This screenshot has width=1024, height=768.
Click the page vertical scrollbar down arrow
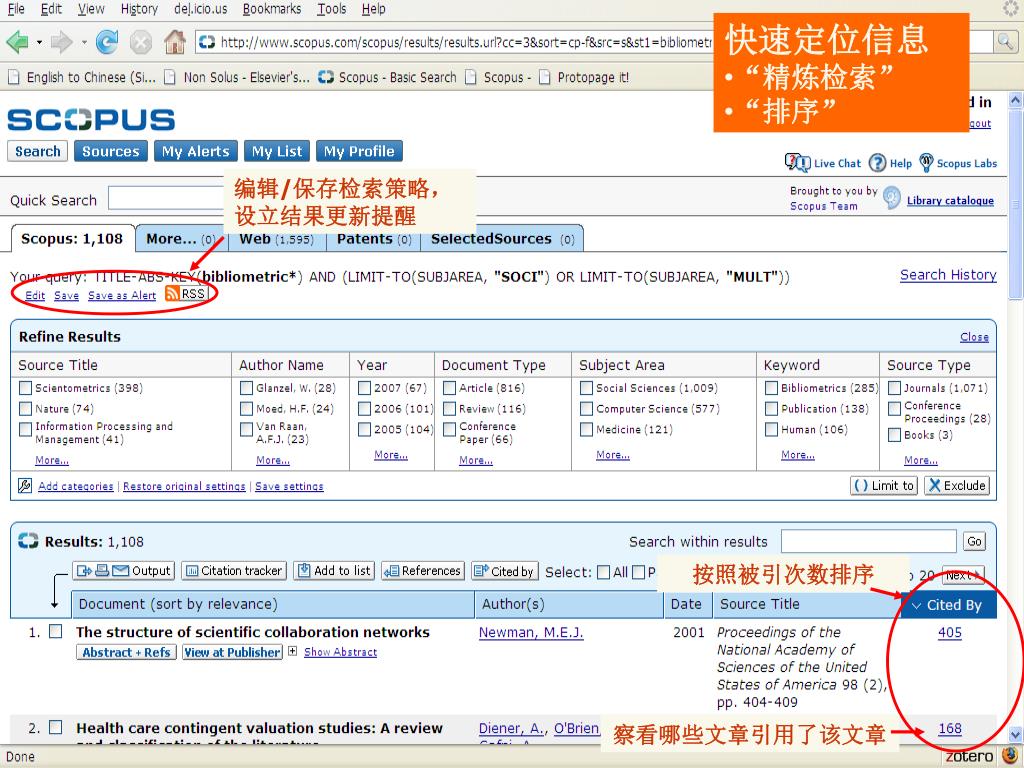click(x=1015, y=734)
